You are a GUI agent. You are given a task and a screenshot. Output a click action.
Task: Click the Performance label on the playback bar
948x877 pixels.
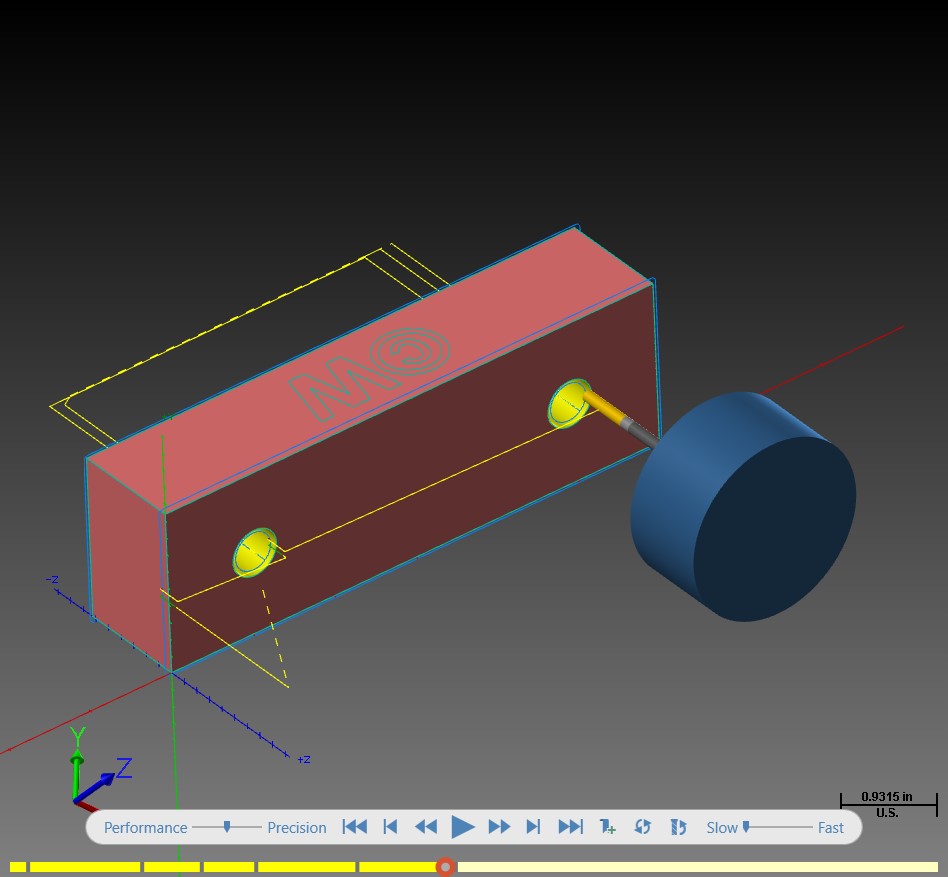click(x=146, y=827)
